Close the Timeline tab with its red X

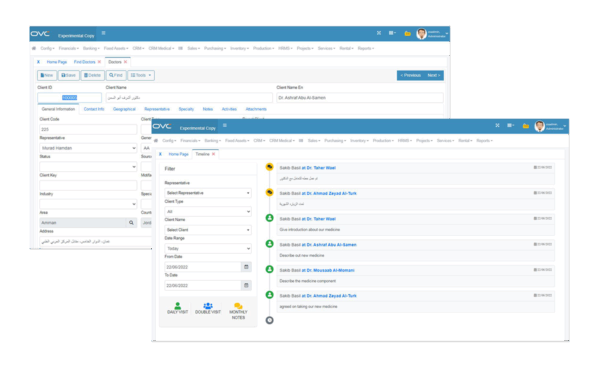[x=213, y=154]
